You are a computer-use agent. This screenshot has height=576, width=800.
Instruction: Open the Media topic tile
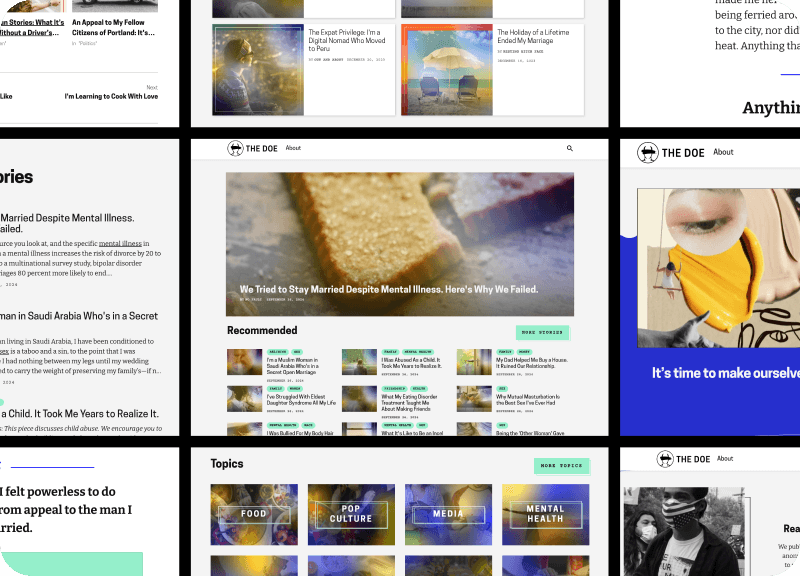(448, 514)
